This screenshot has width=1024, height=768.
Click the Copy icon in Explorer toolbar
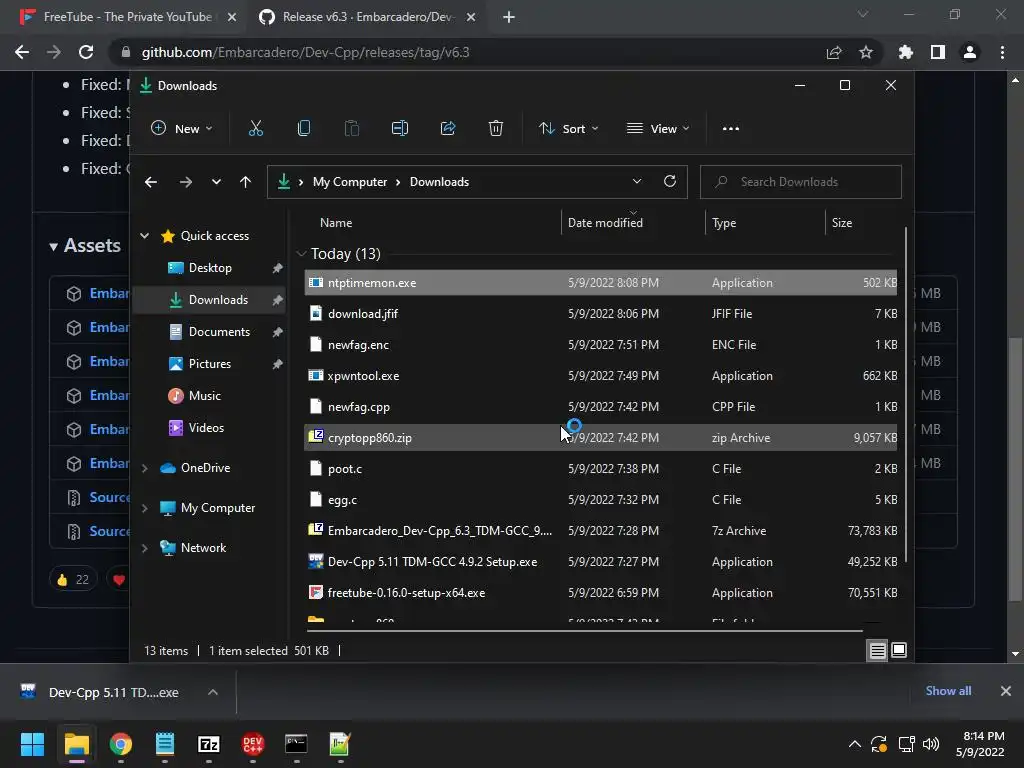[304, 129]
